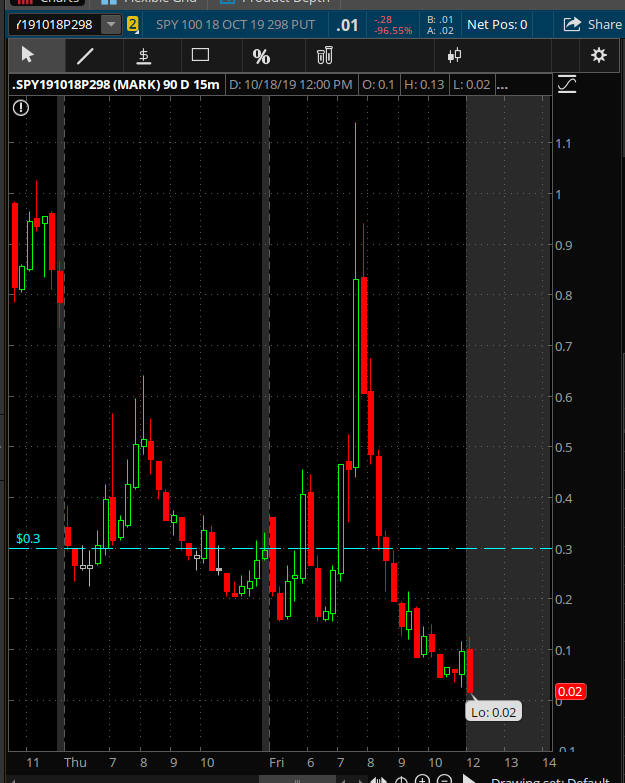Toggle the chart scale curve icon

(567, 84)
